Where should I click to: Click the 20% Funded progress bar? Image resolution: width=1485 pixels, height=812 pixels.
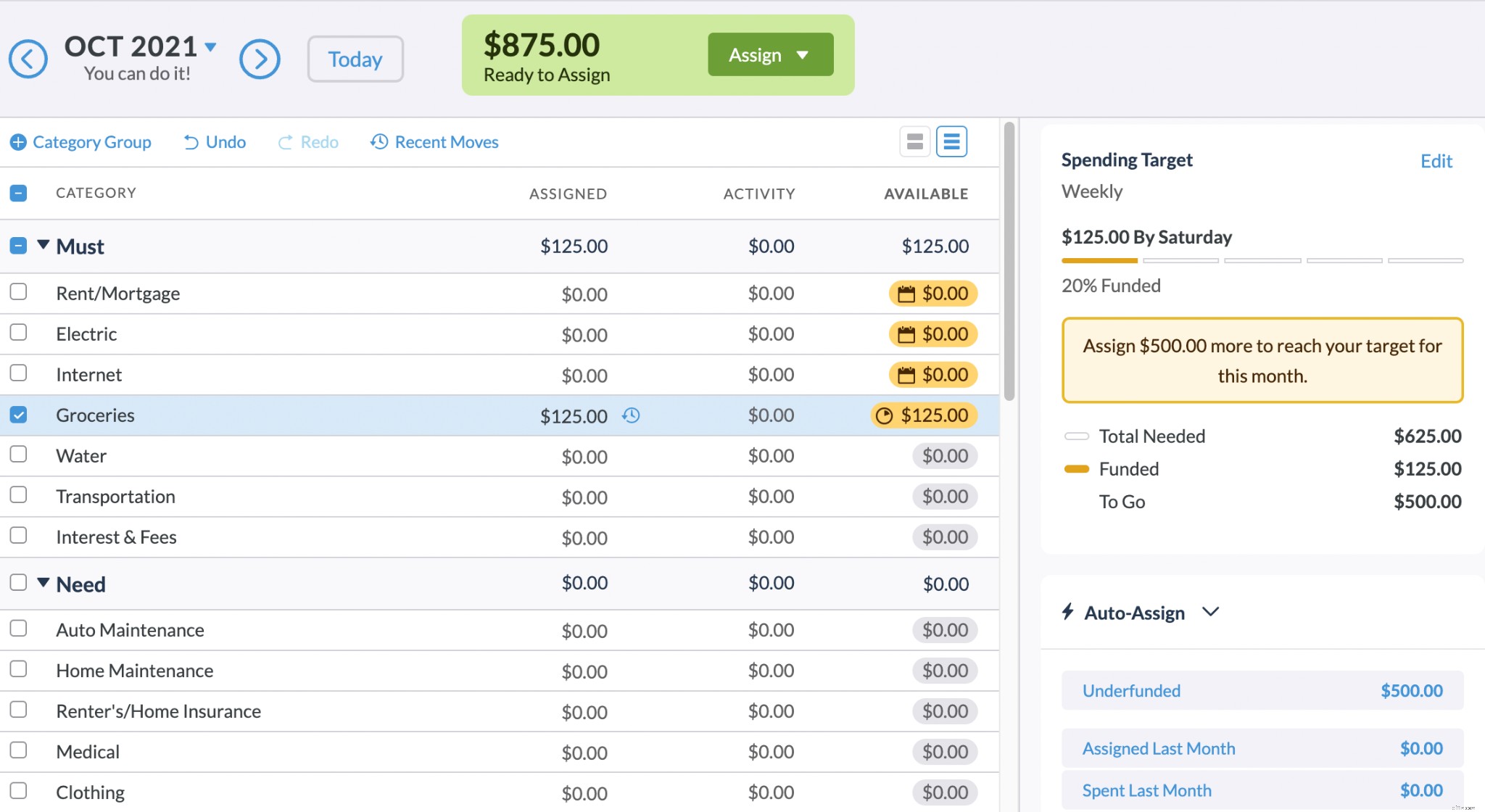click(x=1262, y=260)
